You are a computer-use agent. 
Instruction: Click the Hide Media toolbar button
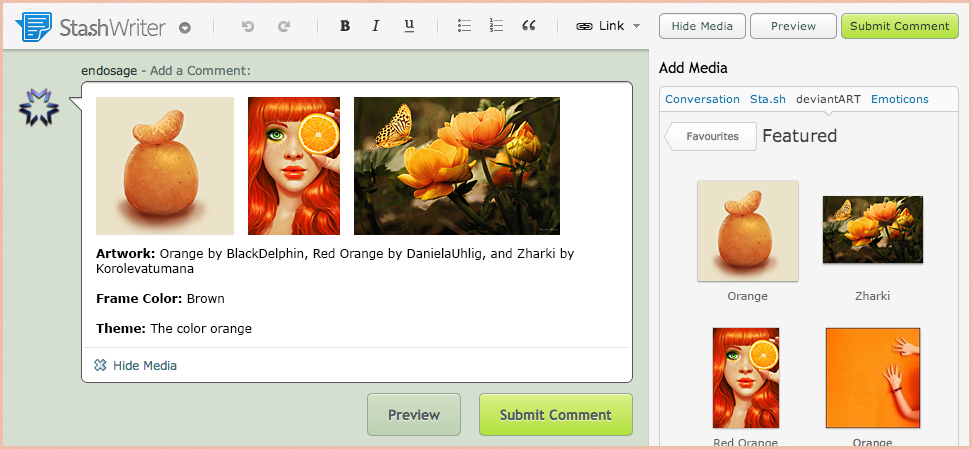(x=702, y=26)
